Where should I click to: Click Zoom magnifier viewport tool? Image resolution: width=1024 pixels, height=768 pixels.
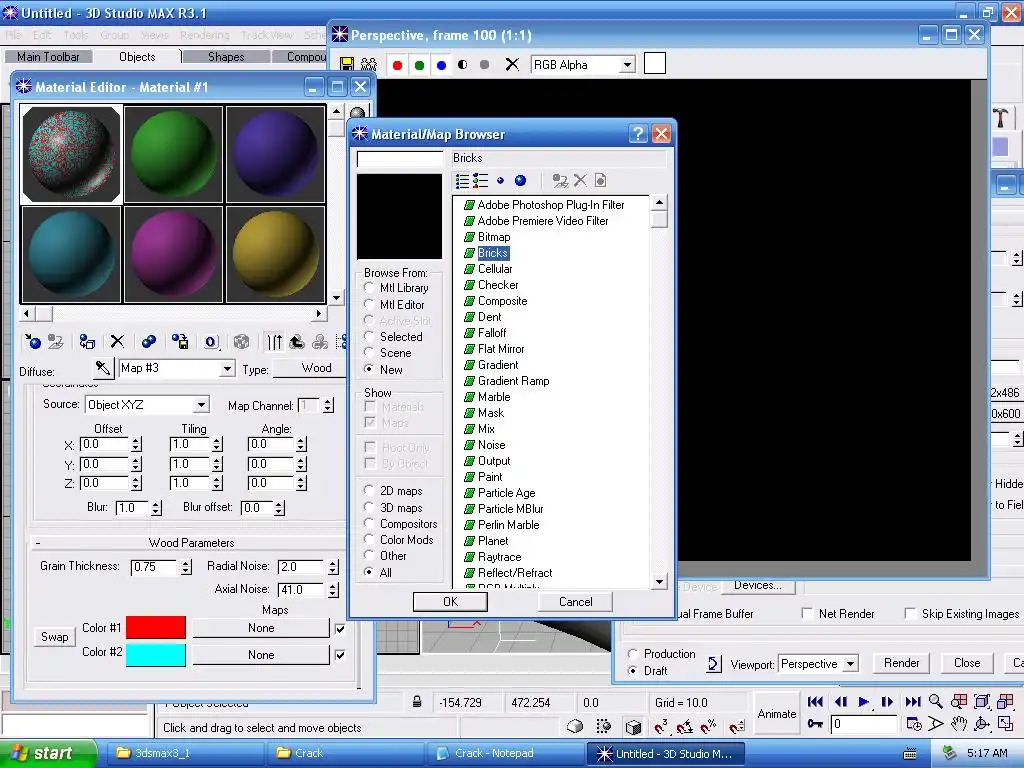(x=936, y=701)
